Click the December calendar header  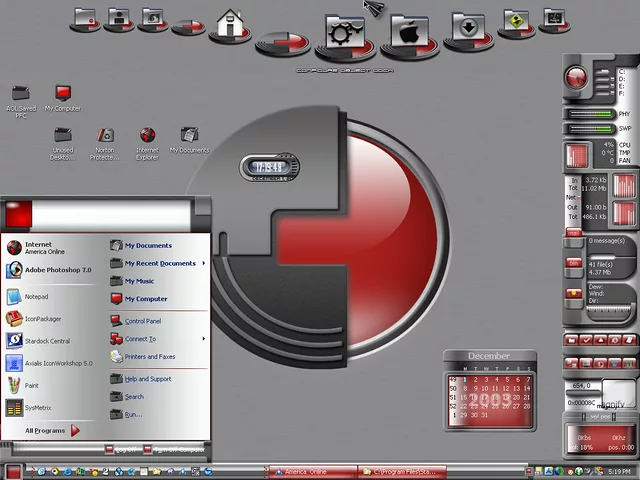click(489, 356)
